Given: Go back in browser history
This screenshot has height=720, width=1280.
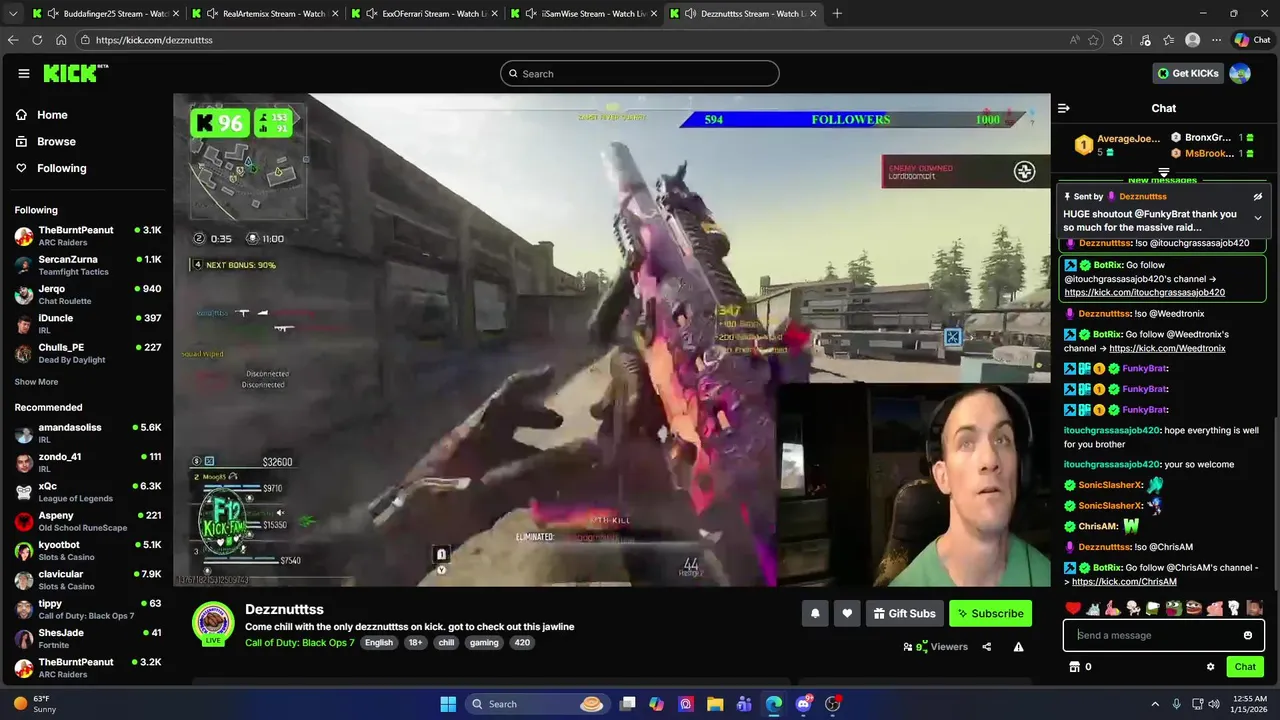Looking at the screenshot, I should click(13, 40).
